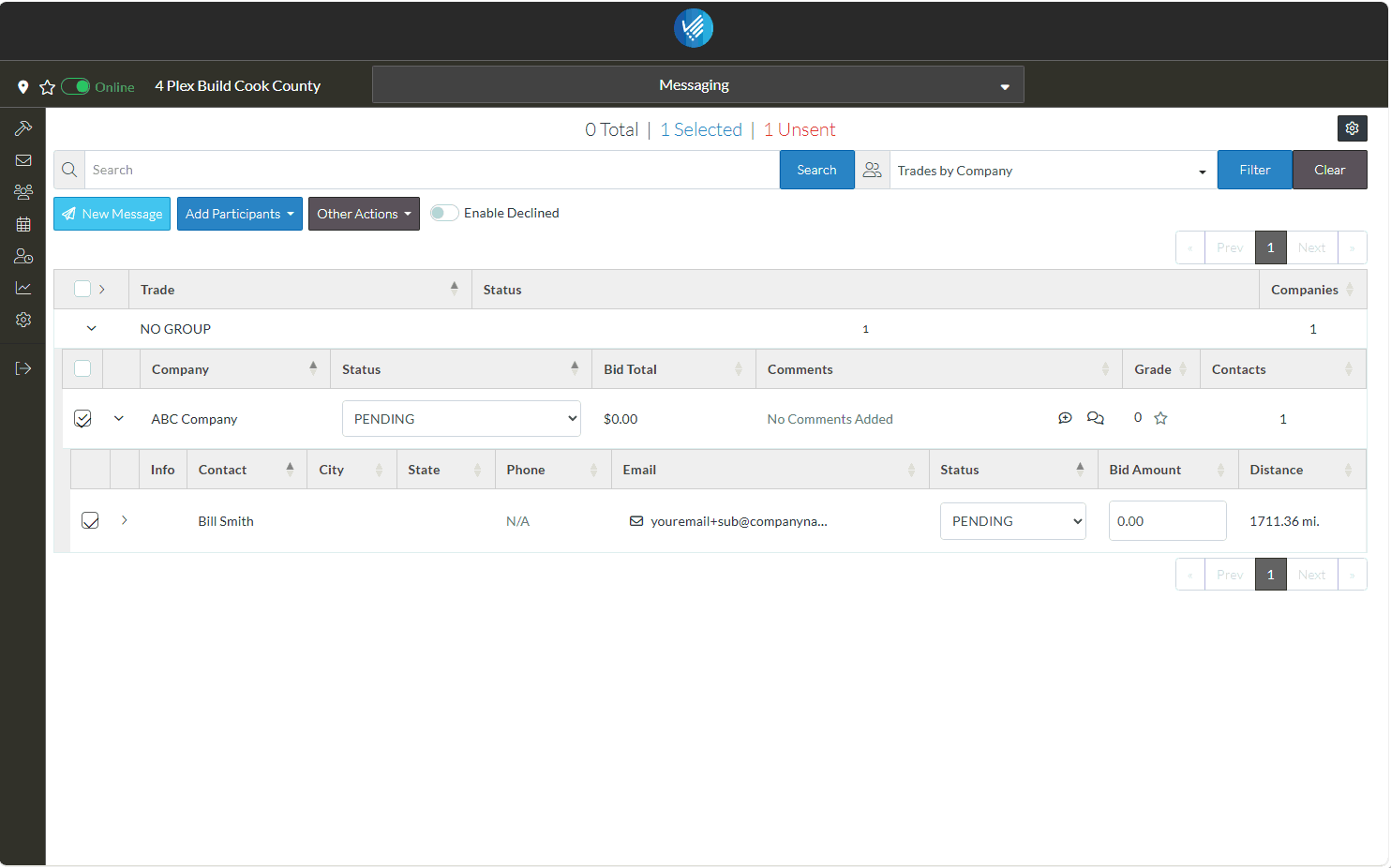The height and width of the screenshot is (868, 1391).
Task: Open the Messaging dropdown in header
Action: 697,85
